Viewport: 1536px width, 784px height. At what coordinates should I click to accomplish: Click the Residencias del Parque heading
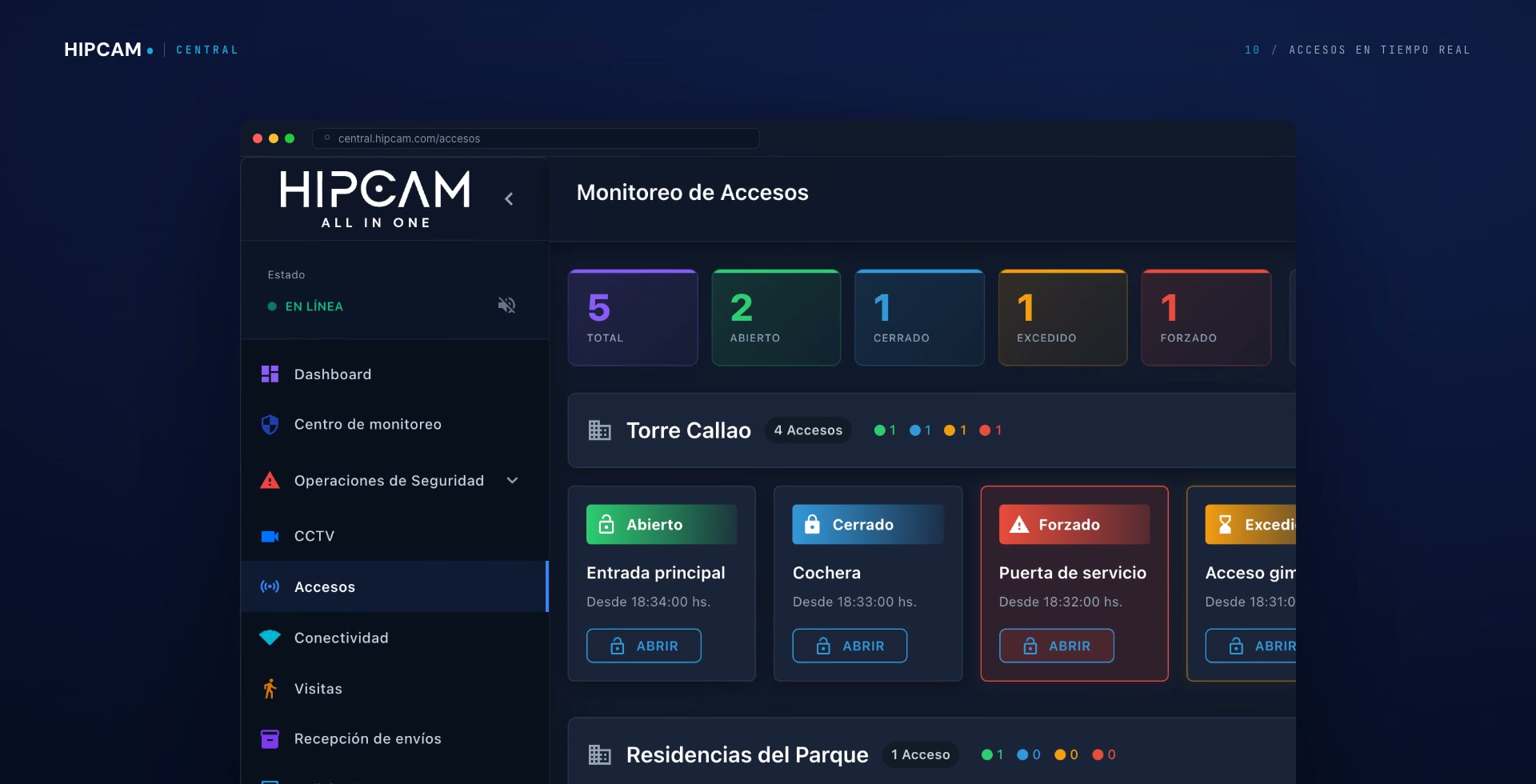747,754
